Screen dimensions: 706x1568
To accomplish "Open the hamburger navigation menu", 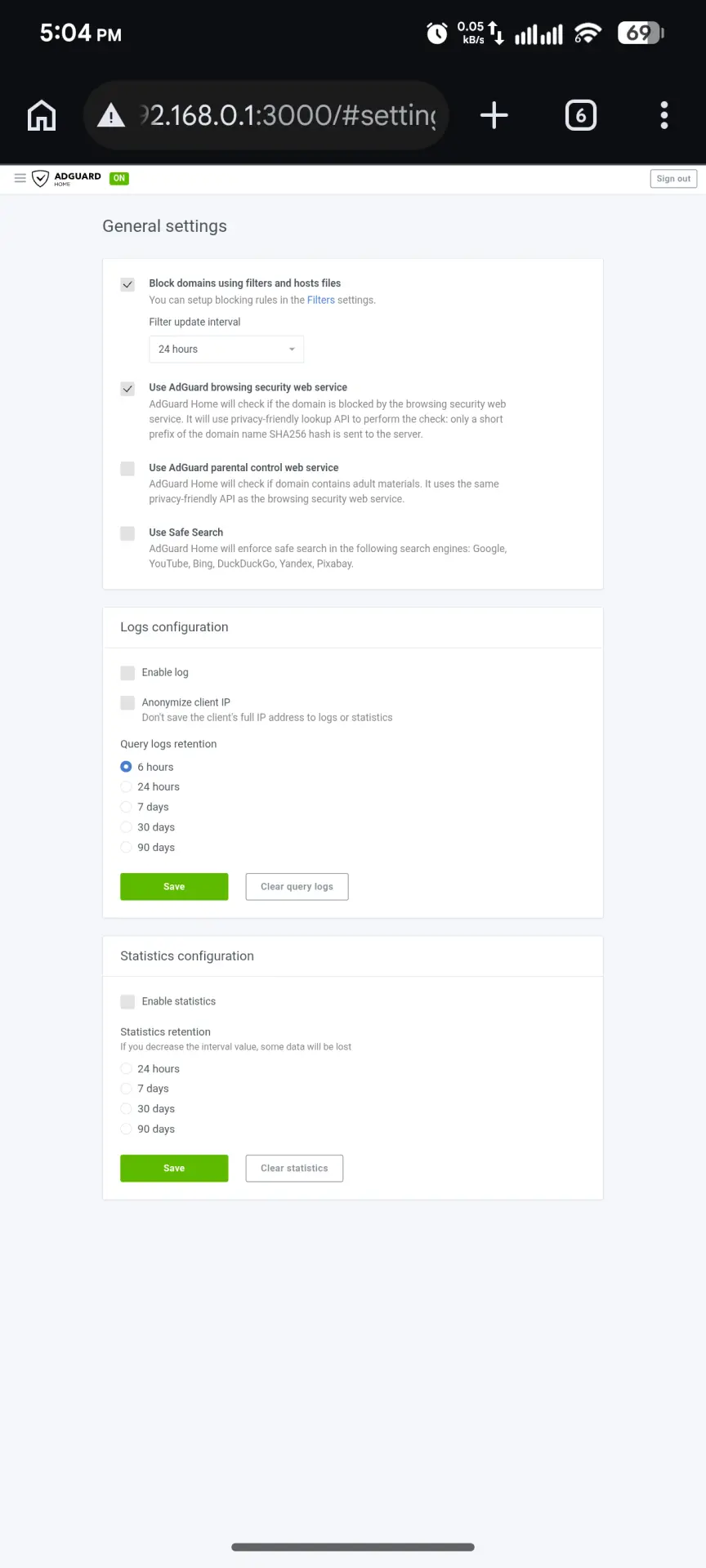I will pyautogui.click(x=20, y=178).
